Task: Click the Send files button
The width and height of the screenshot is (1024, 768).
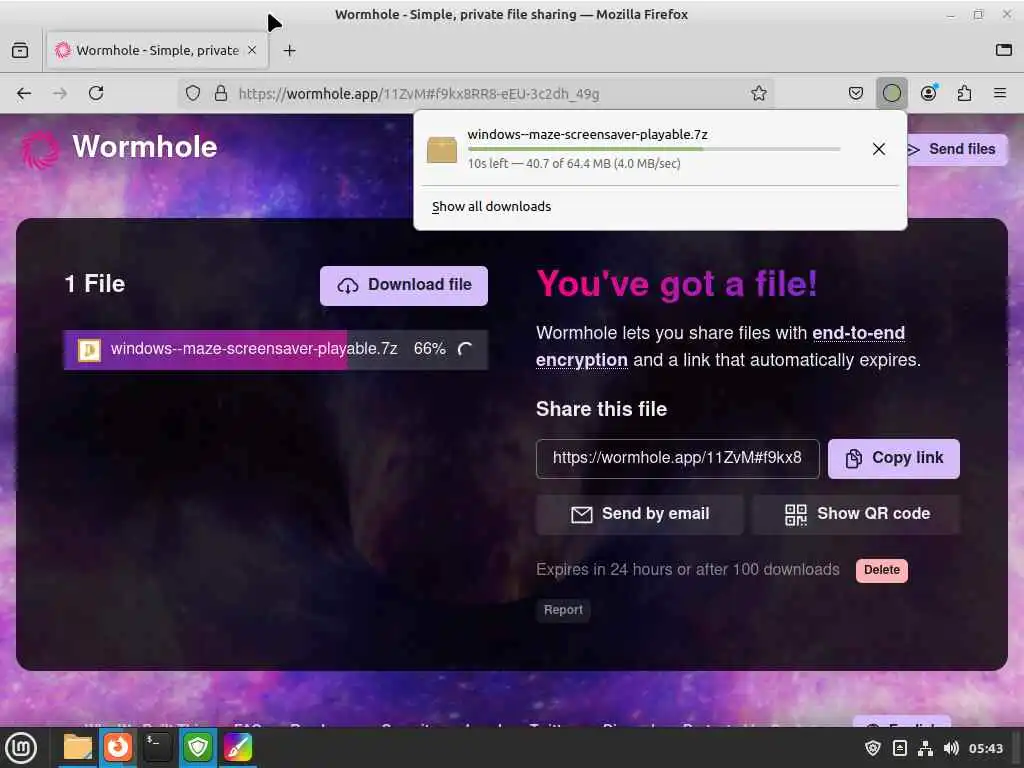Action: [x=953, y=149]
